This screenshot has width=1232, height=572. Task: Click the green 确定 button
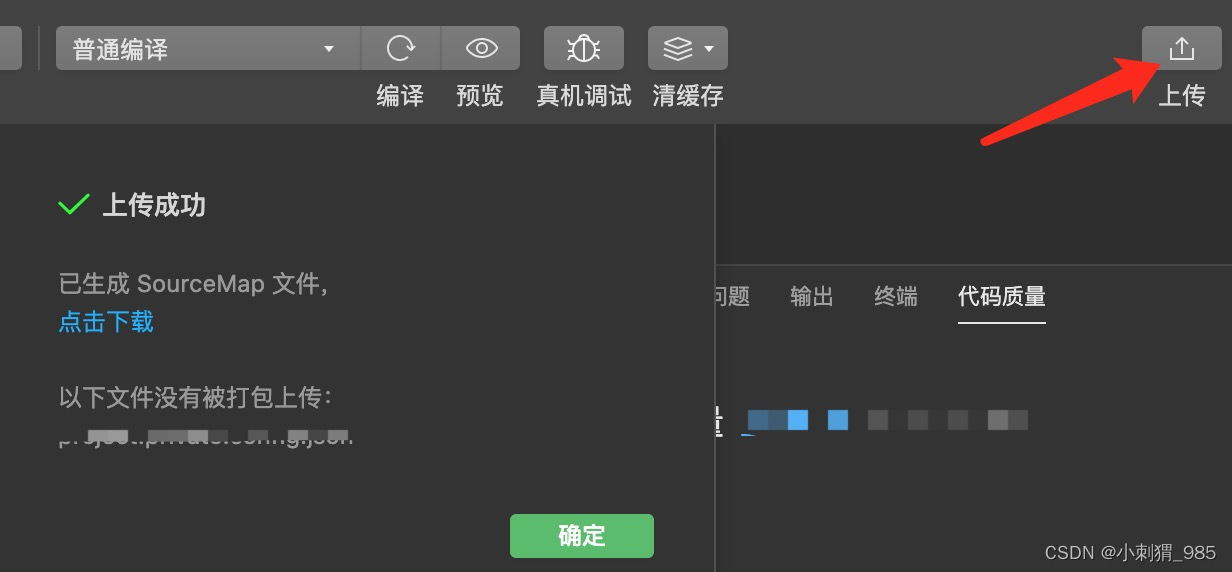582,536
